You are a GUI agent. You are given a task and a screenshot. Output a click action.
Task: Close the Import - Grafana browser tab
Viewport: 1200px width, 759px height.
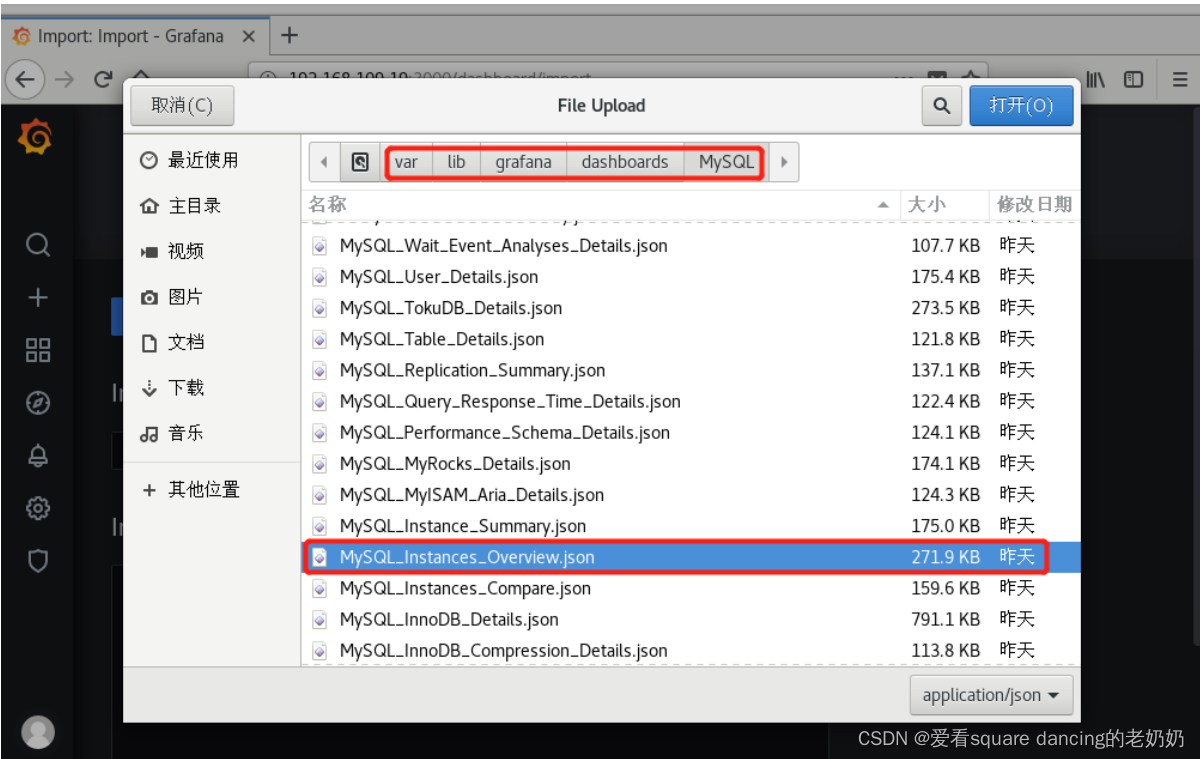pos(249,36)
